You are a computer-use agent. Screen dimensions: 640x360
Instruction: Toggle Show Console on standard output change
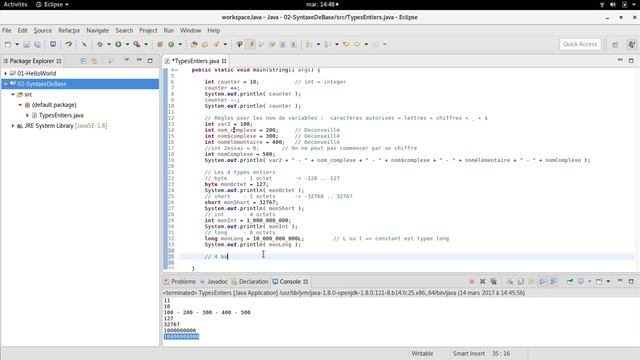[x=542, y=281]
